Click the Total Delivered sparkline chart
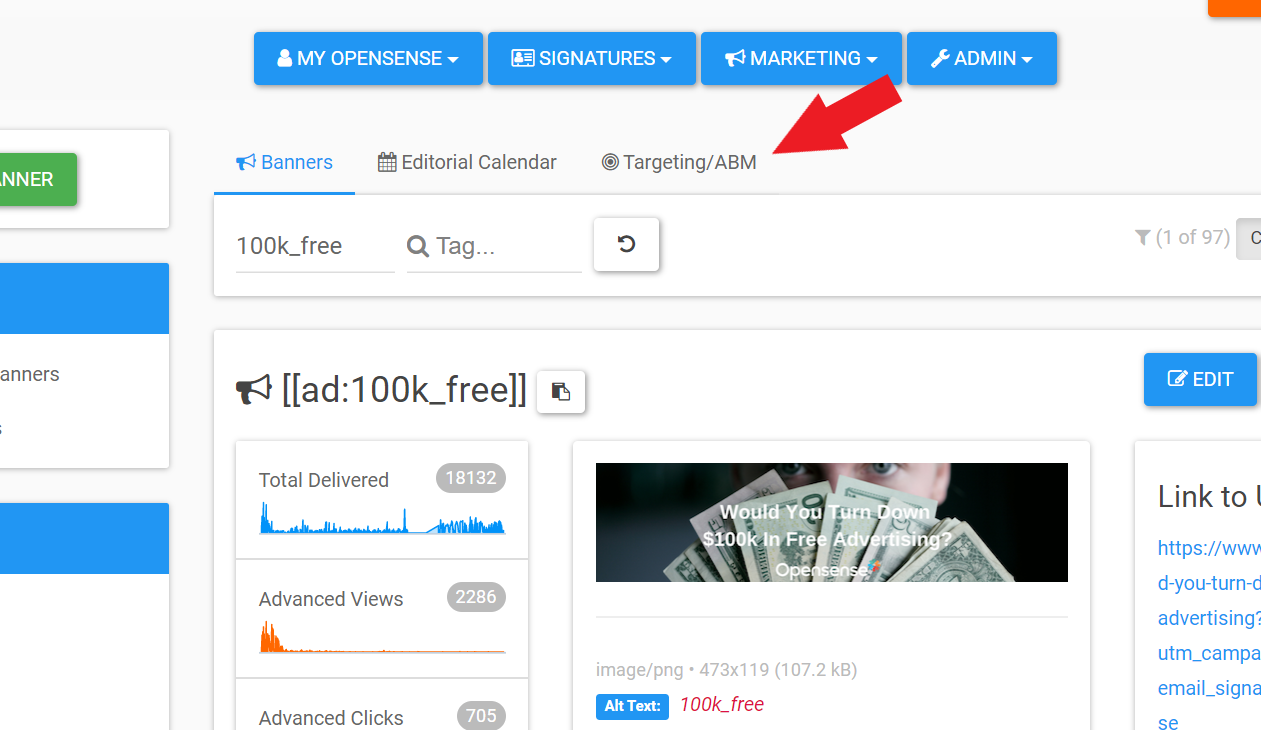The width and height of the screenshot is (1261, 730). 382,518
